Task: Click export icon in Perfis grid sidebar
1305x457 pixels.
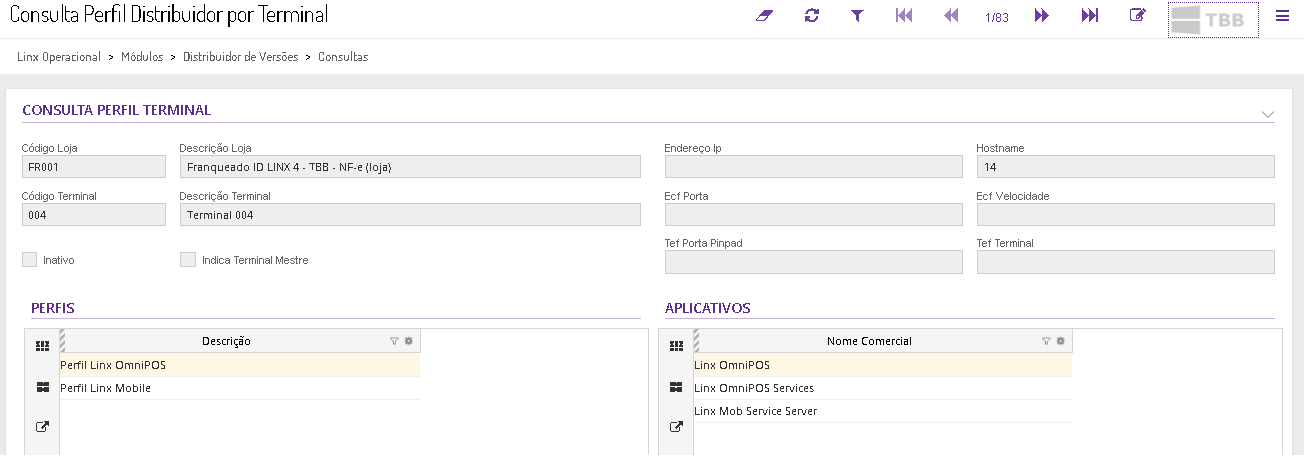Action: [42, 427]
